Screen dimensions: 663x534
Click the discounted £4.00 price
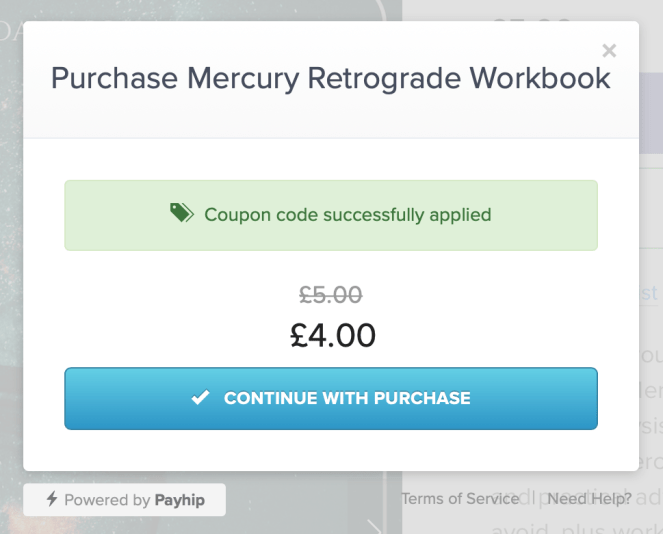tap(331, 335)
